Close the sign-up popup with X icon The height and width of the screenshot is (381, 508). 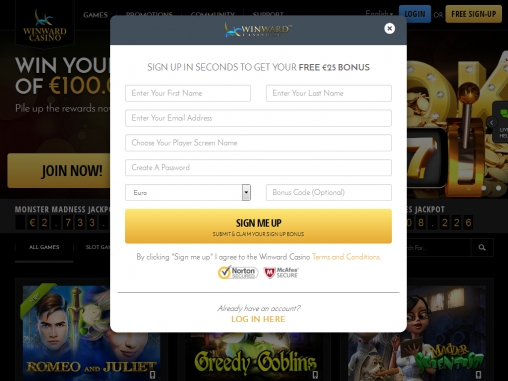click(x=389, y=28)
